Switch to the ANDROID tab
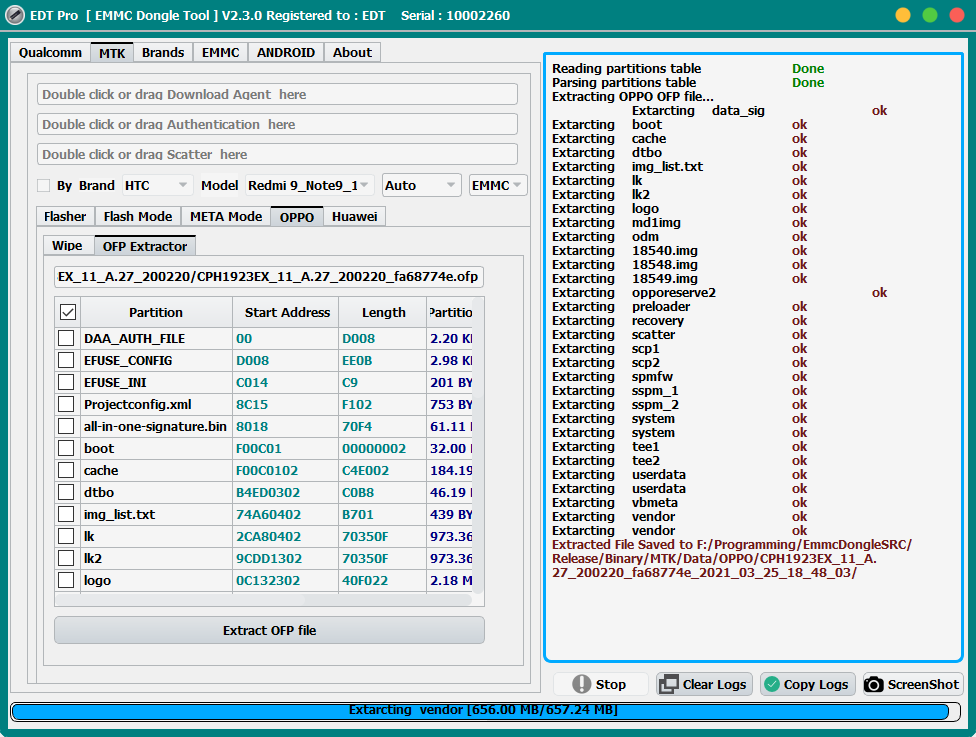 pyautogui.click(x=286, y=52)
